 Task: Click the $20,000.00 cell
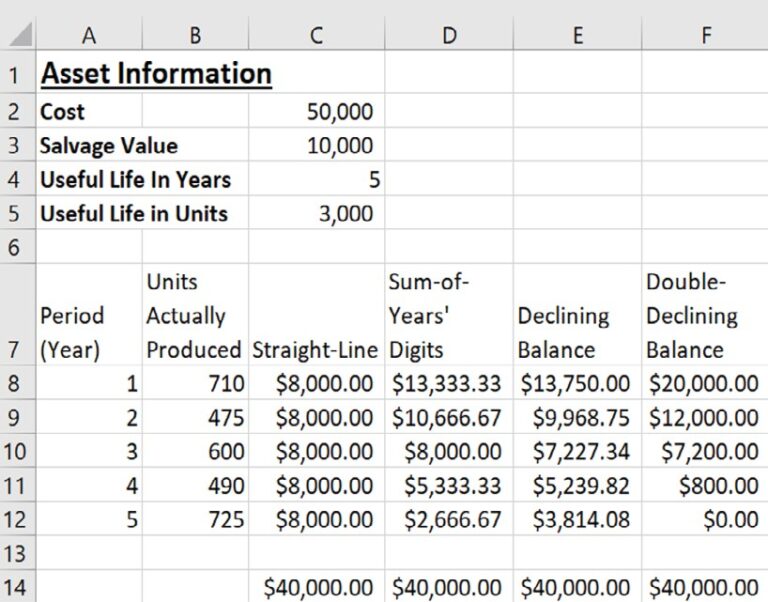pyautogui.click(x=705, y=383)
